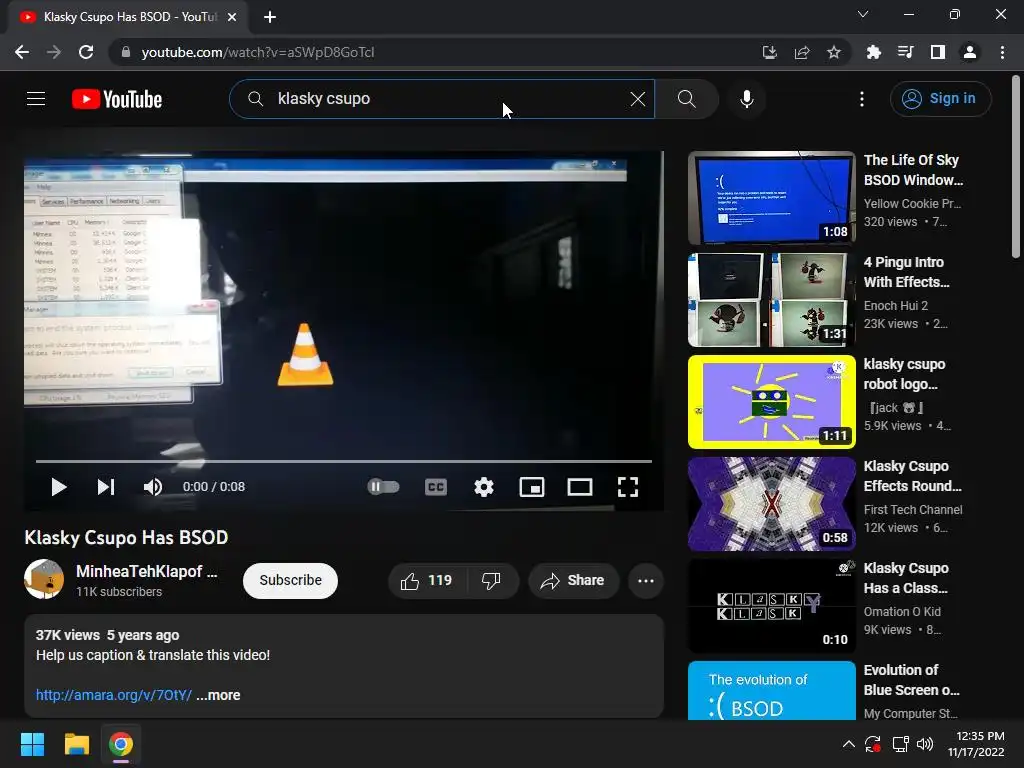Click the magnifier search button
Image resolution: width=1024 pixels, height=768 pixels.
coord(686,99)
